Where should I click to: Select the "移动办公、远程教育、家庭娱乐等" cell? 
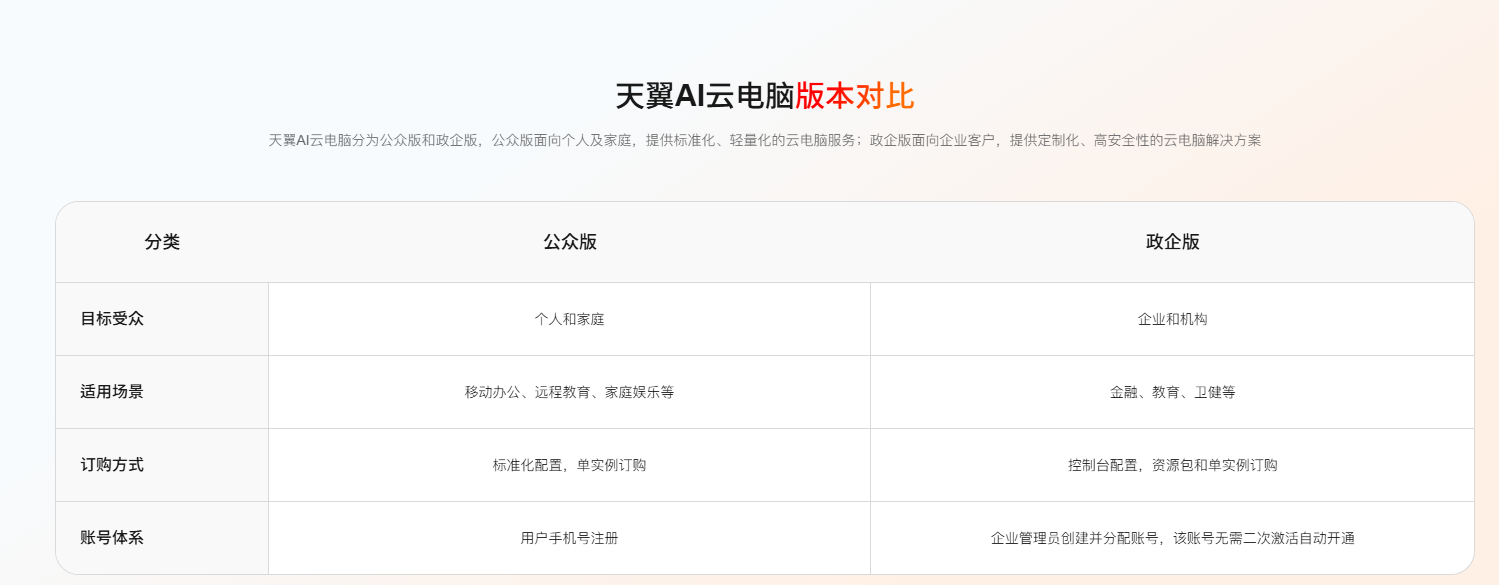[569, 392]
